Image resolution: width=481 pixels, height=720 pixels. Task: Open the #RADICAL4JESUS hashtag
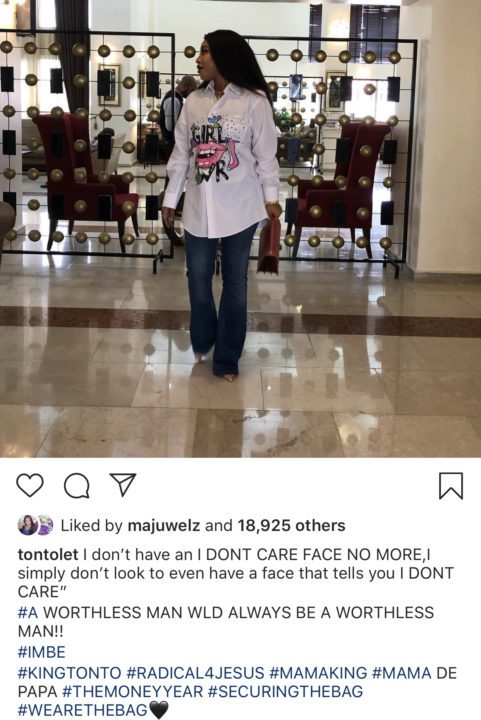click(195, 673)
